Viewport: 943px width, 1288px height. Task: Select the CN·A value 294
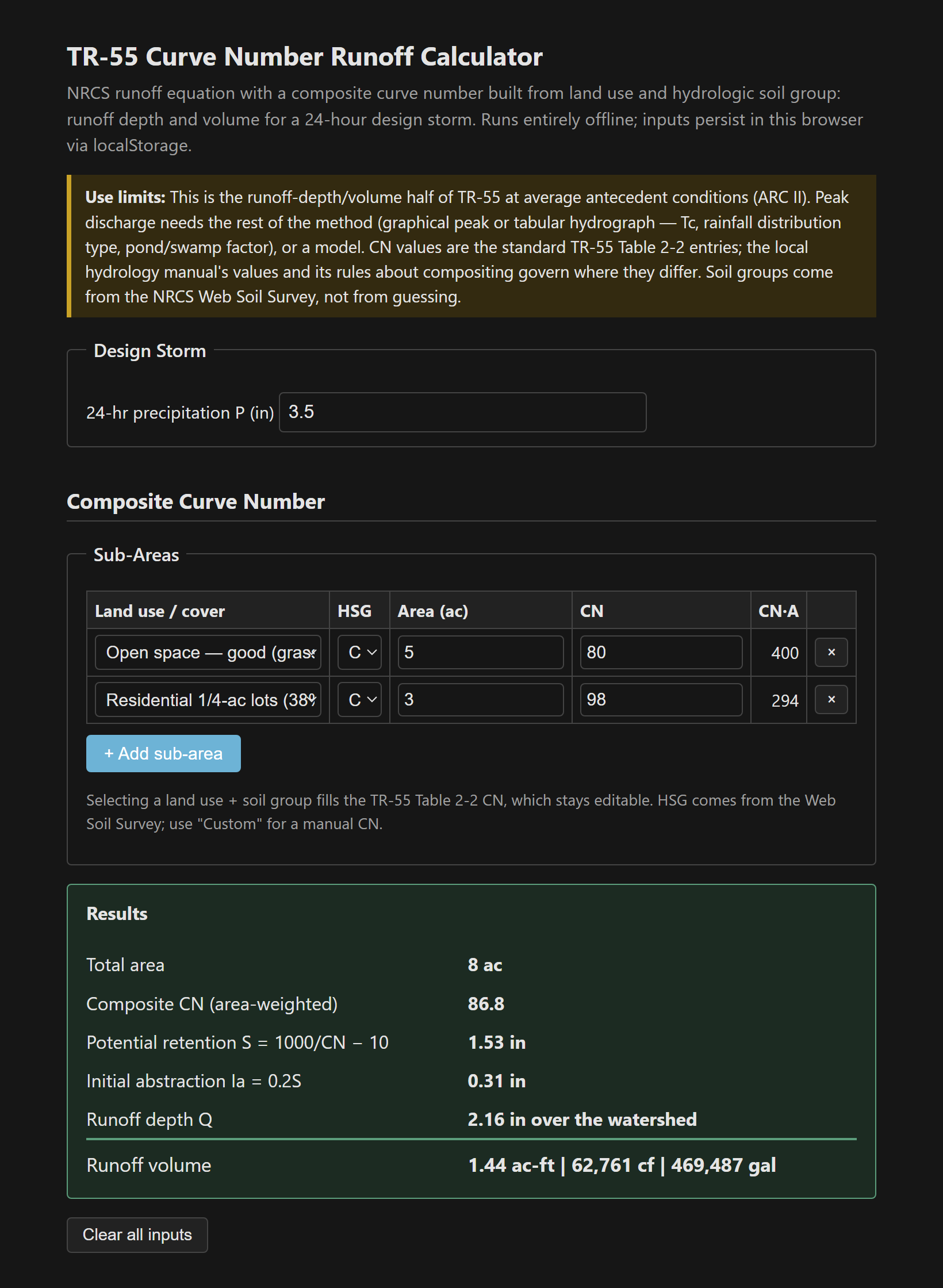(x=785, y=700)
